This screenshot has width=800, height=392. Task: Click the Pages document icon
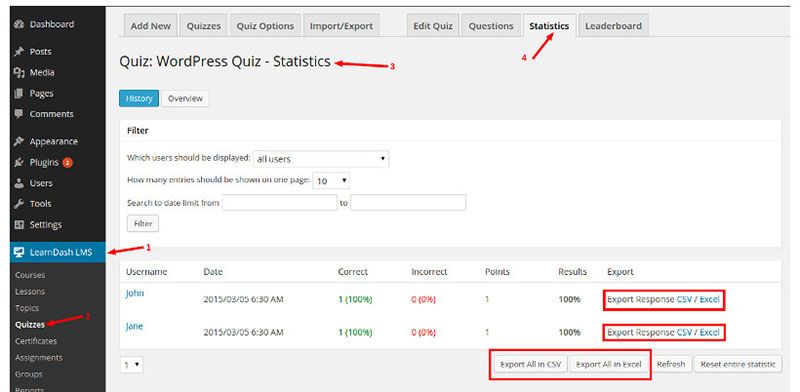coord(19,93)
